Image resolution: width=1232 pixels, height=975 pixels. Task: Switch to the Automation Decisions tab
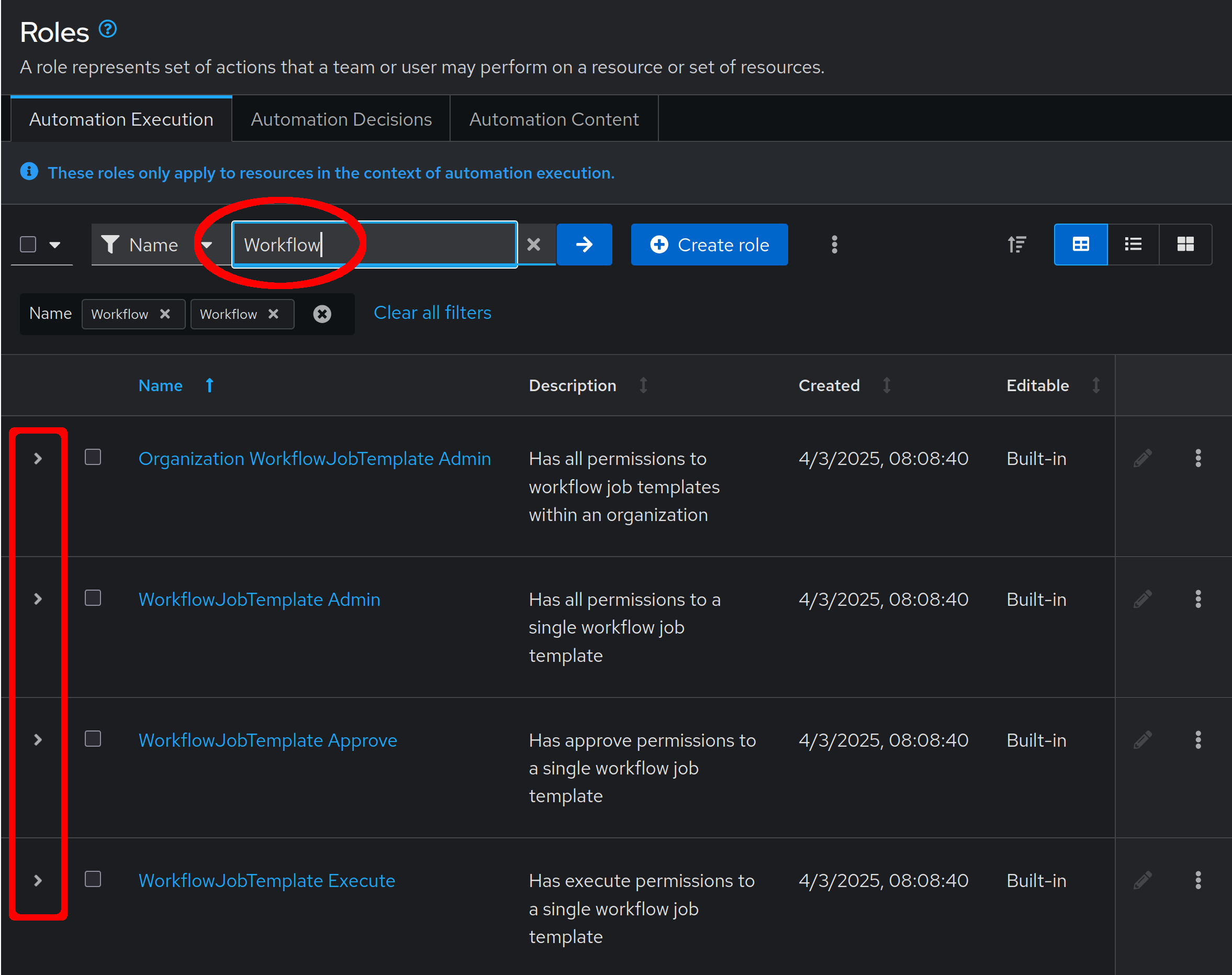(341, 119)
